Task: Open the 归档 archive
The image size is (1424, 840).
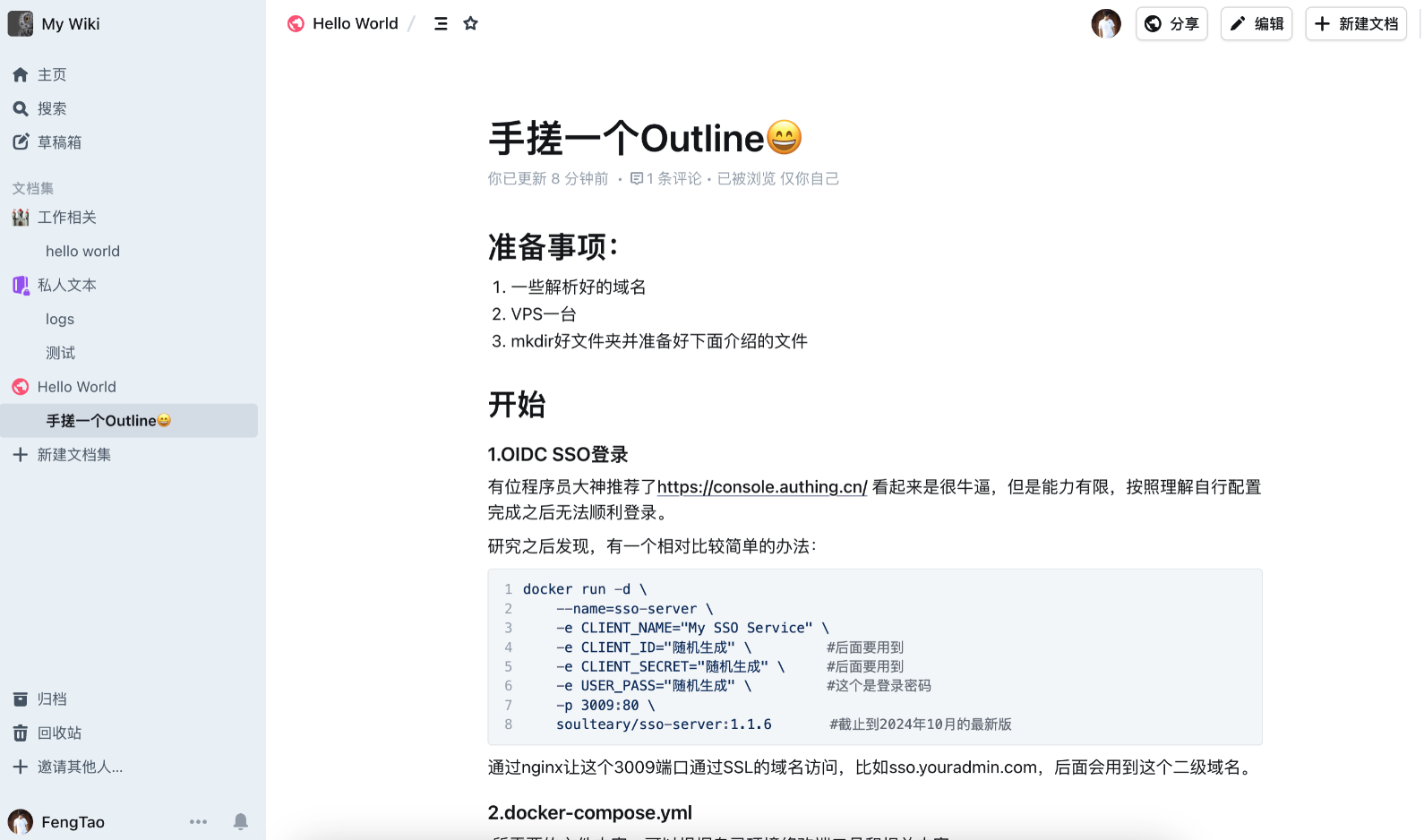Action: tap(51, 699)
